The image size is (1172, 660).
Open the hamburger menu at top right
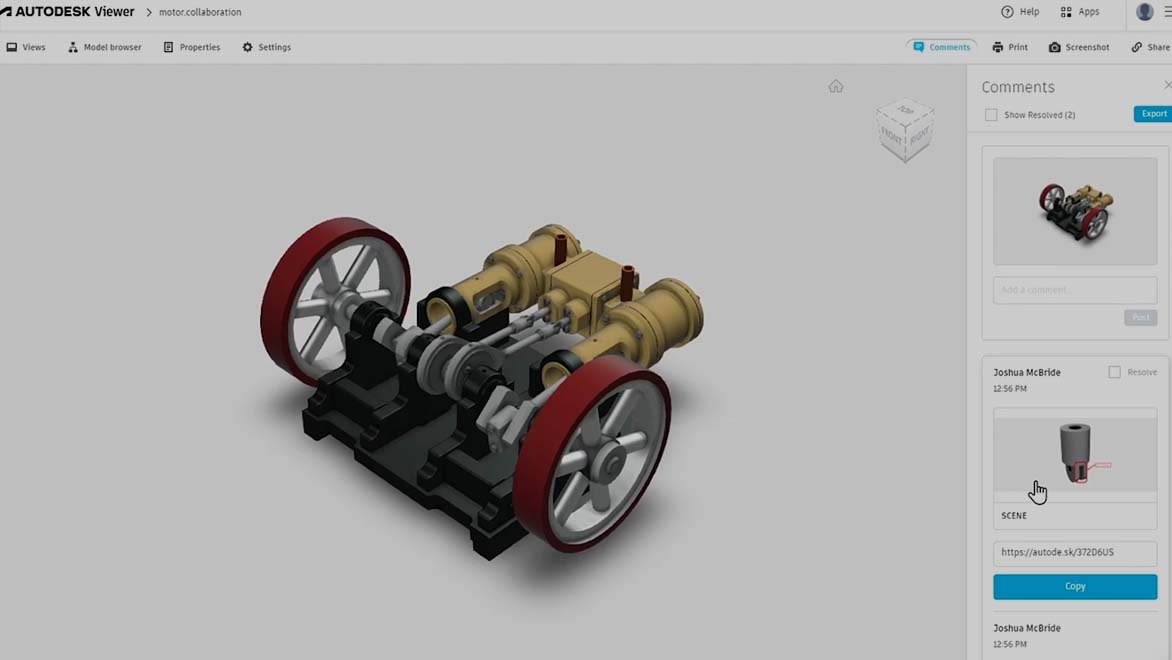pyautogui.click(x=1166, y=11)
